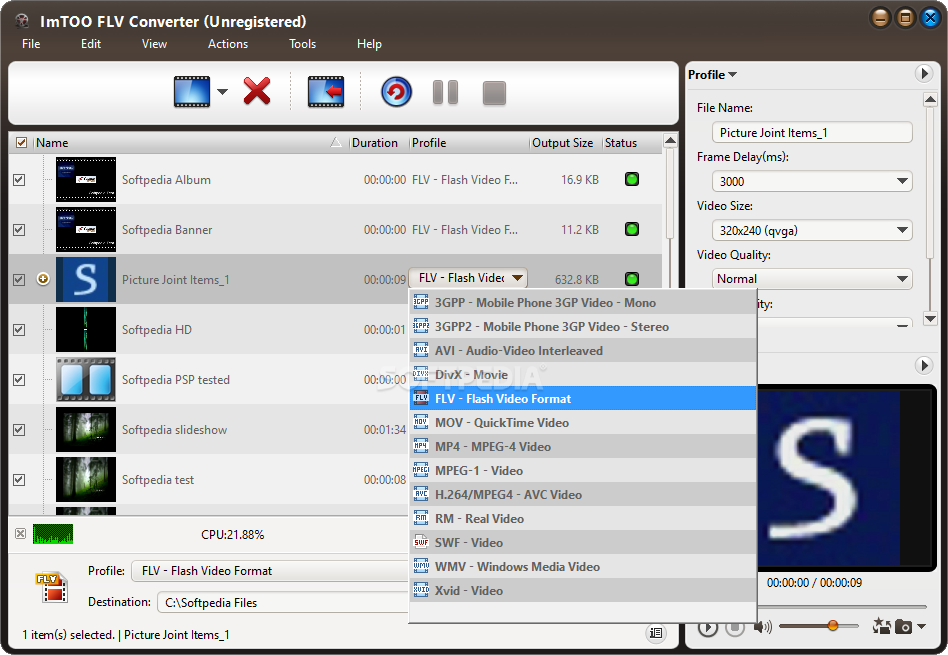Click the red X Remove icon
948x655 pixels.
tap(257, 91)
